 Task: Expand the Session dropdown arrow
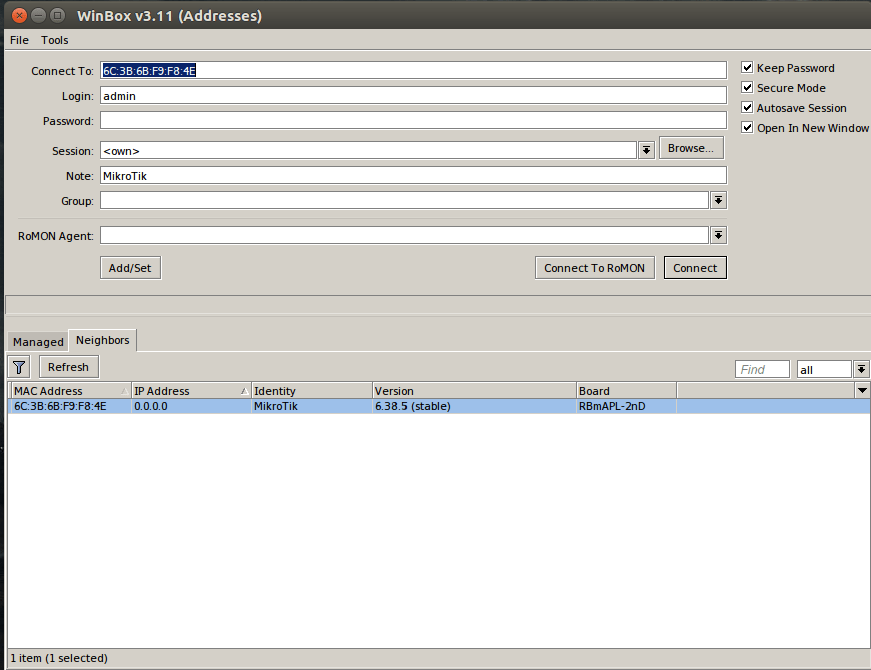(646, 150)
